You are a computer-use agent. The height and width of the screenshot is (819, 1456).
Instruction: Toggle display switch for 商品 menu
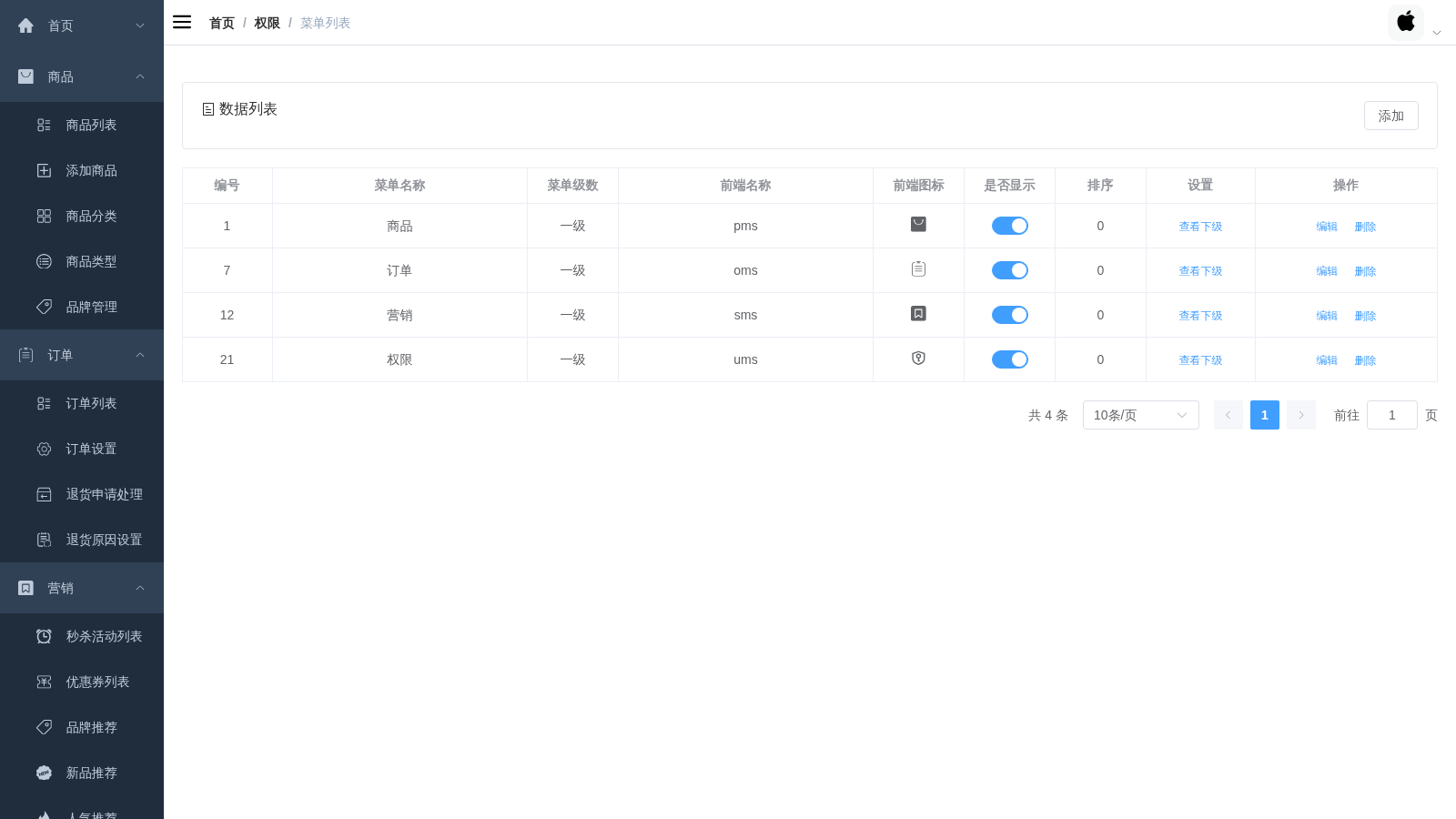tap(1009, 226)
